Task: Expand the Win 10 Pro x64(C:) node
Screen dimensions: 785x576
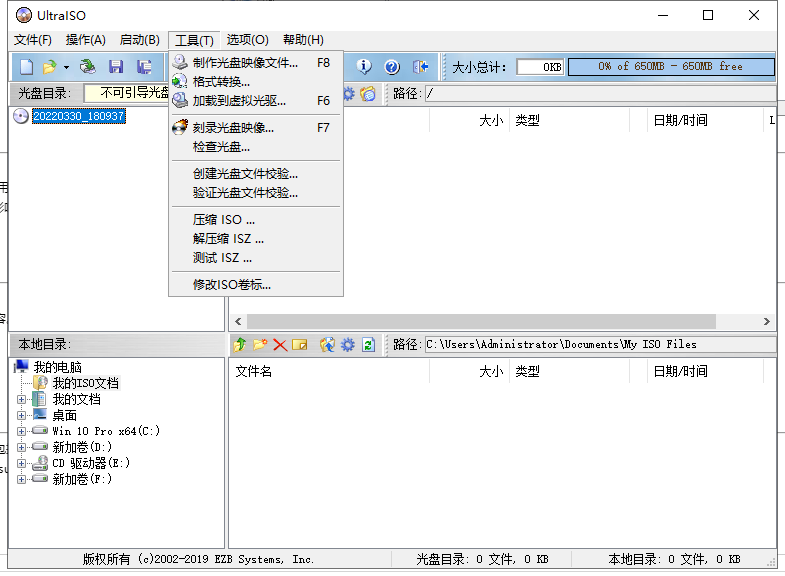Action: [x=21, y=431]
